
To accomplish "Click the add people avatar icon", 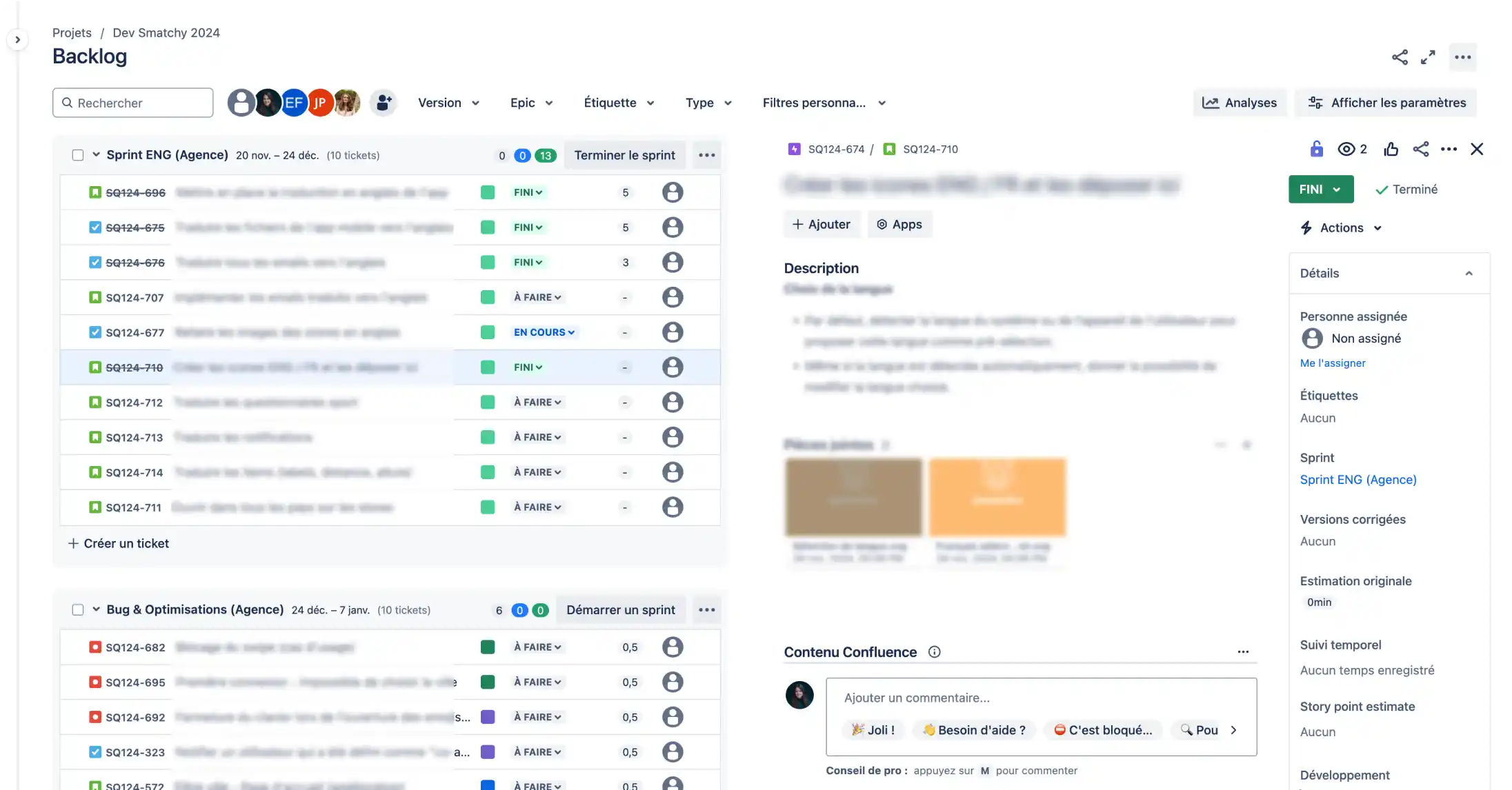I will pyautogui.click(x=384, y=103).
